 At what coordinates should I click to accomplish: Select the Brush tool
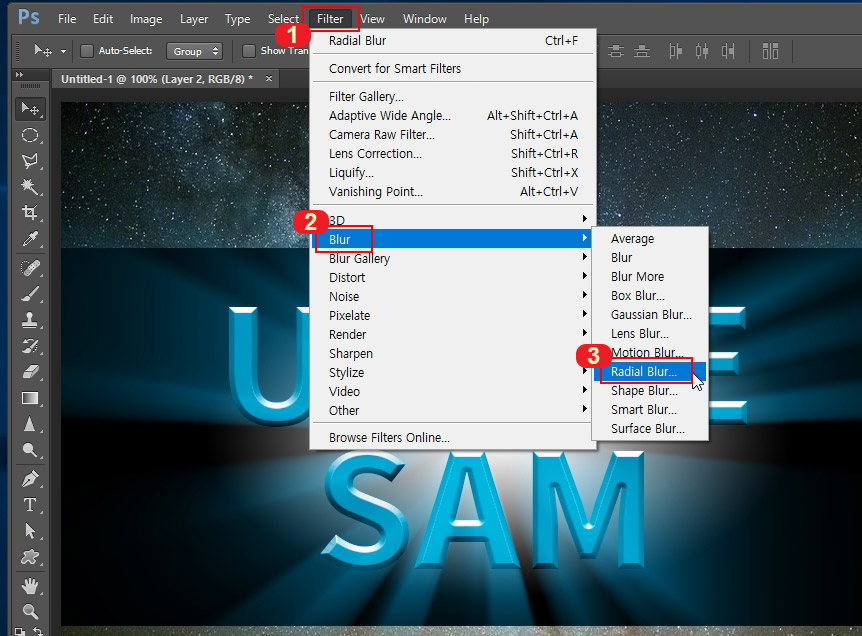pyautogui.click(x=30, y=294)
